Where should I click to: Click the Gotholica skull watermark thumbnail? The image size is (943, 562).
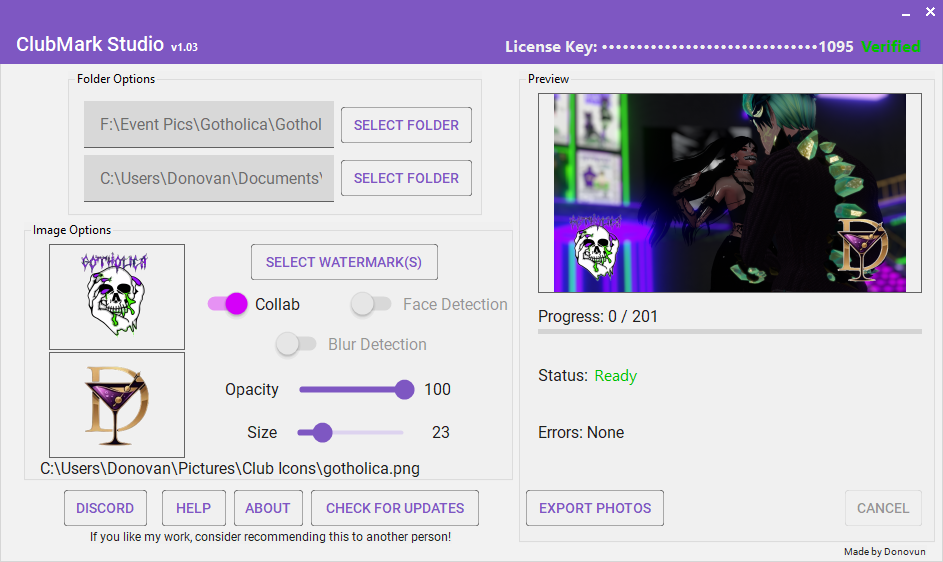(x=117, y=297)
